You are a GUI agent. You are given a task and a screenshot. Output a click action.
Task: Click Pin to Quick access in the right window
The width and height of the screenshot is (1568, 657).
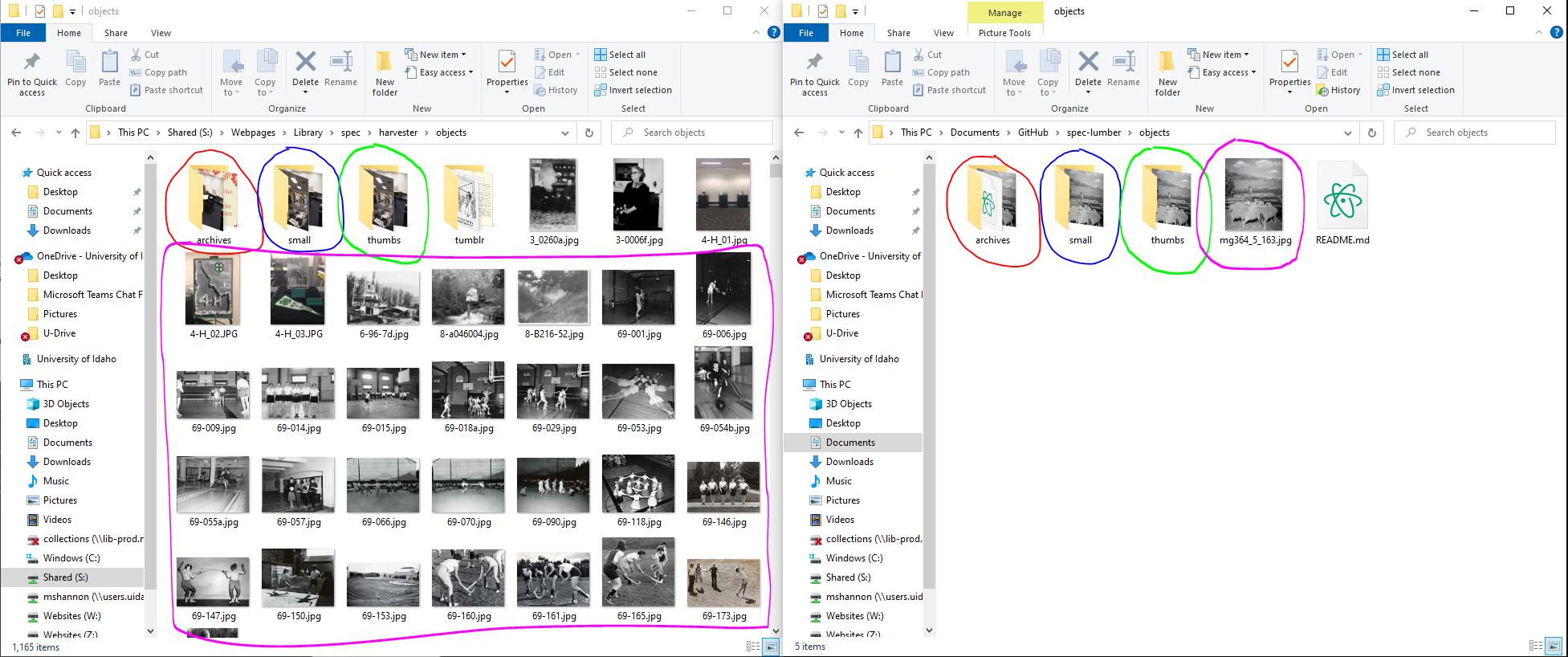tap(814, 74)
